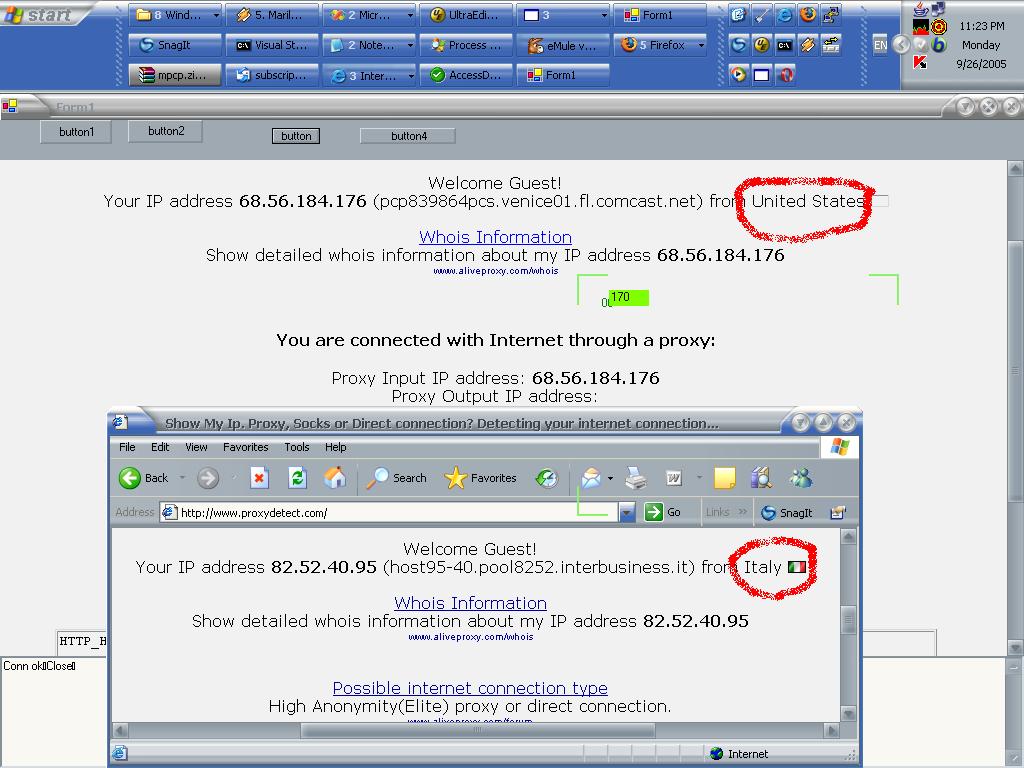This screenshot has width=1024, height=768.
Task: Go to the Internet Explorer home page
Action: 335,478
